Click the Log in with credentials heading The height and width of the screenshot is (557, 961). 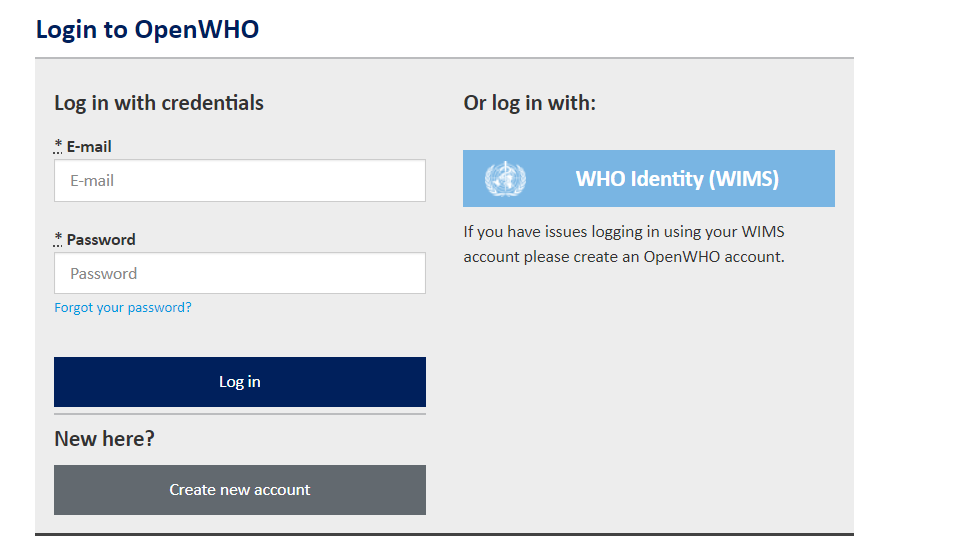pos(159,103)
